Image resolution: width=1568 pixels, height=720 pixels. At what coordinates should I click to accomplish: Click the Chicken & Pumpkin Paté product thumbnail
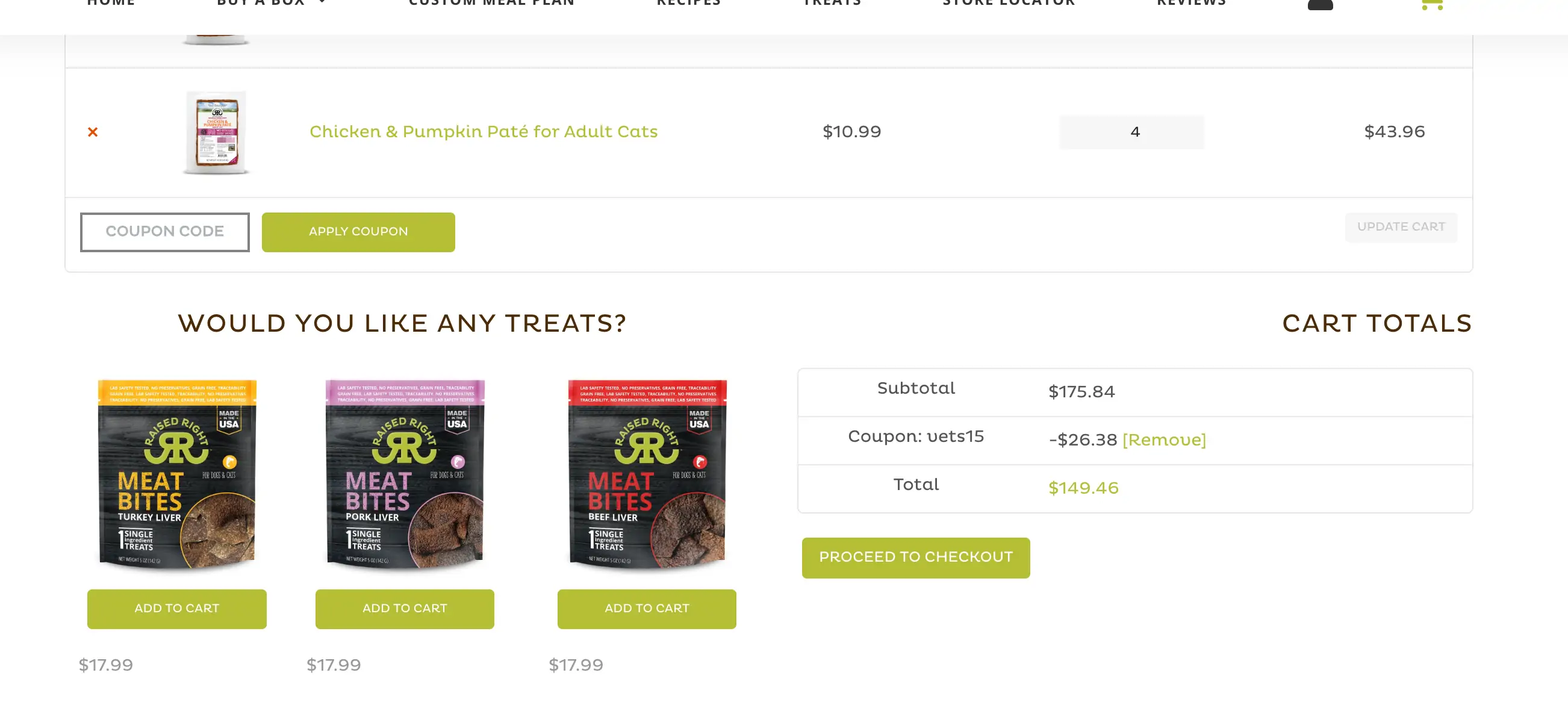click(x=216, y=132)
